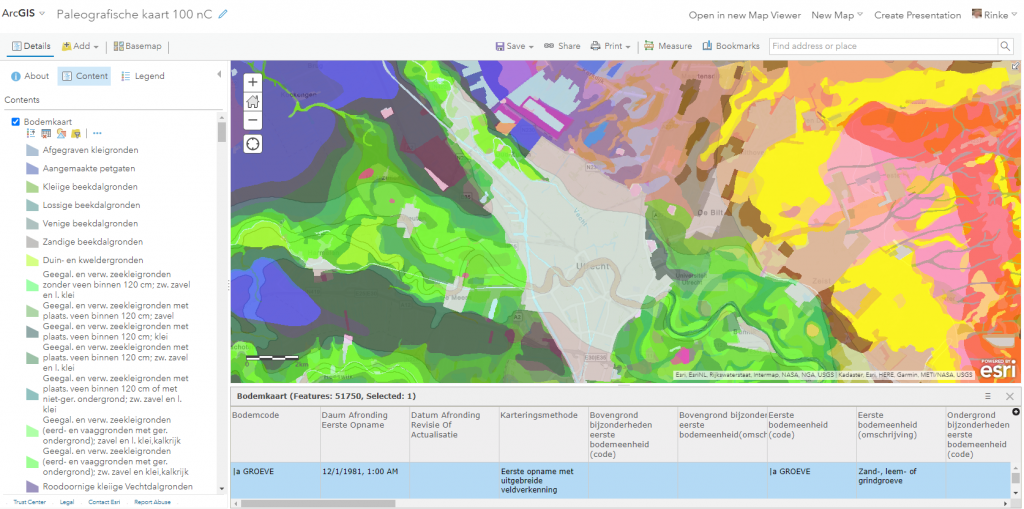Collapse the side panel with the arrow
The image size is (1024, 509).
219,75
